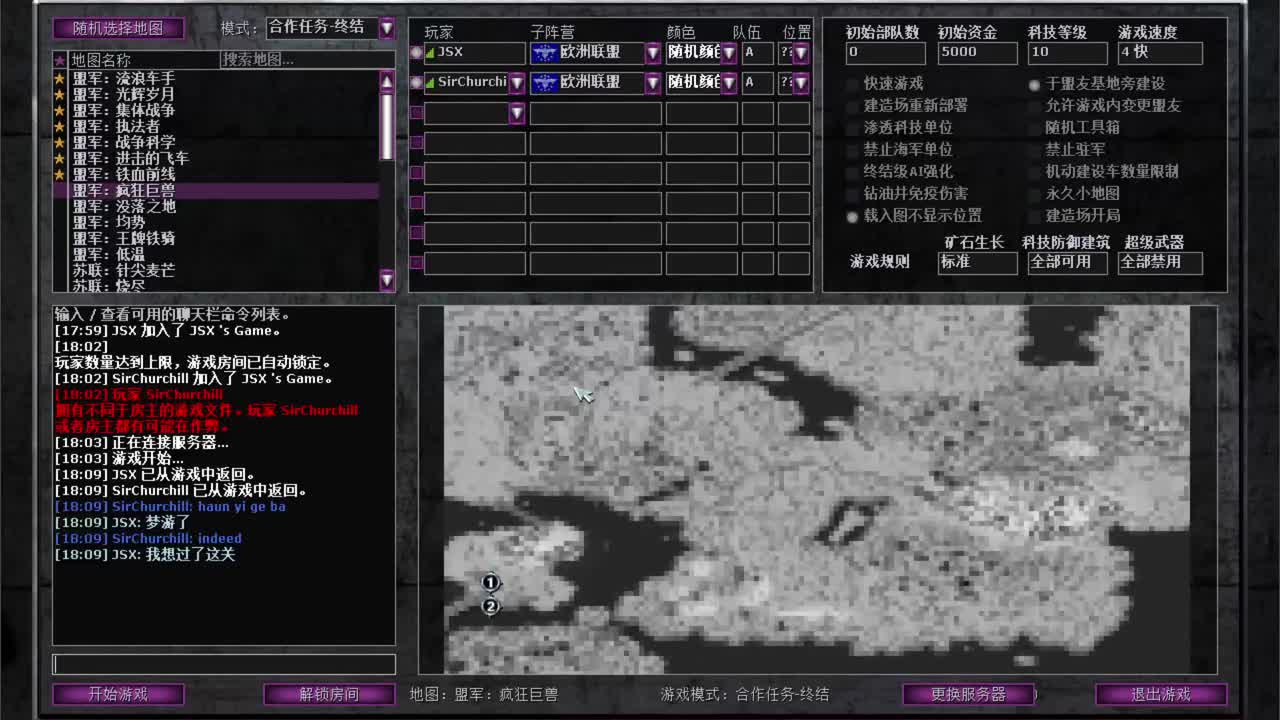Viewport: 1280px width, 720px height.
Task: Click the European Alliance flag in SirChurchill row
Action: (x=544, y=82)
